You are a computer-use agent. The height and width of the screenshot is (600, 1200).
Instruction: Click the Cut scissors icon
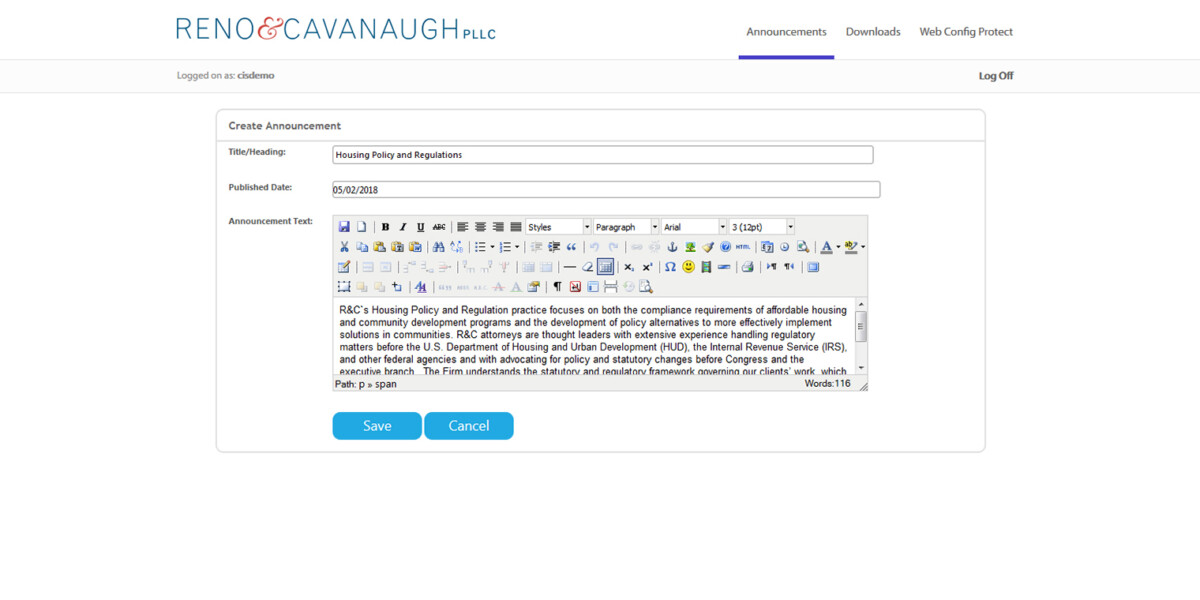[x=344, y=247]
